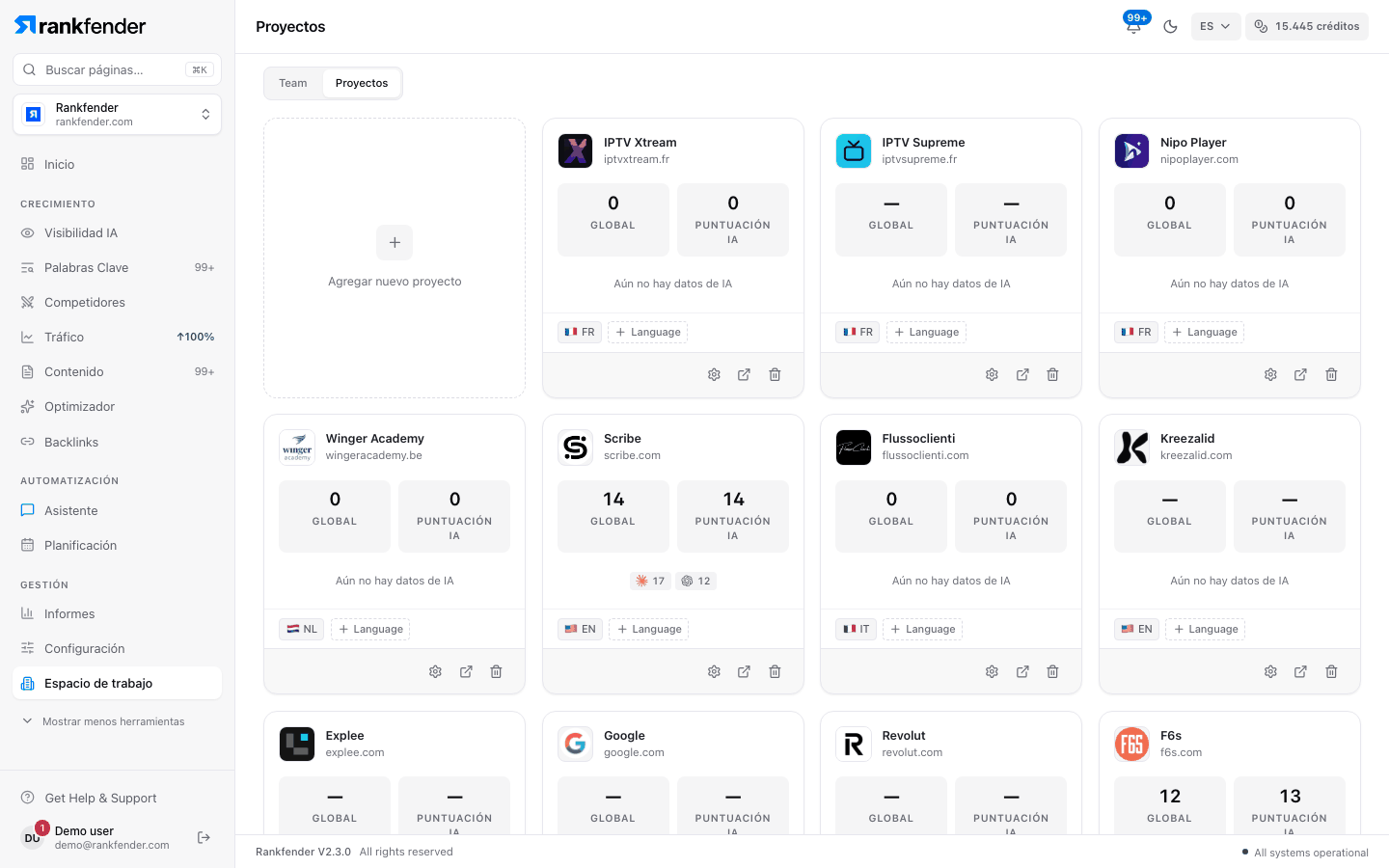1389x868 pixels.
Task: Open Asistente chat item
Action: [118, 510]
